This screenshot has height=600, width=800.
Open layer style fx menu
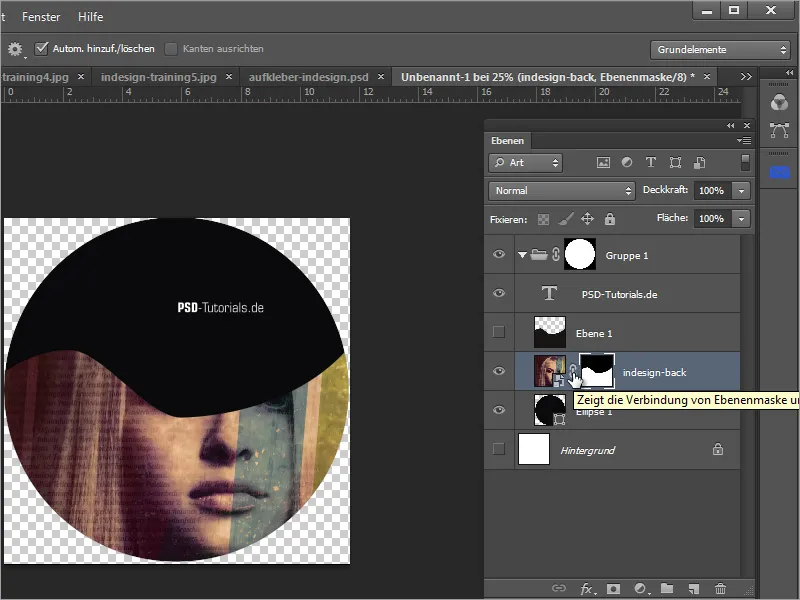click(x=587, y=589)
